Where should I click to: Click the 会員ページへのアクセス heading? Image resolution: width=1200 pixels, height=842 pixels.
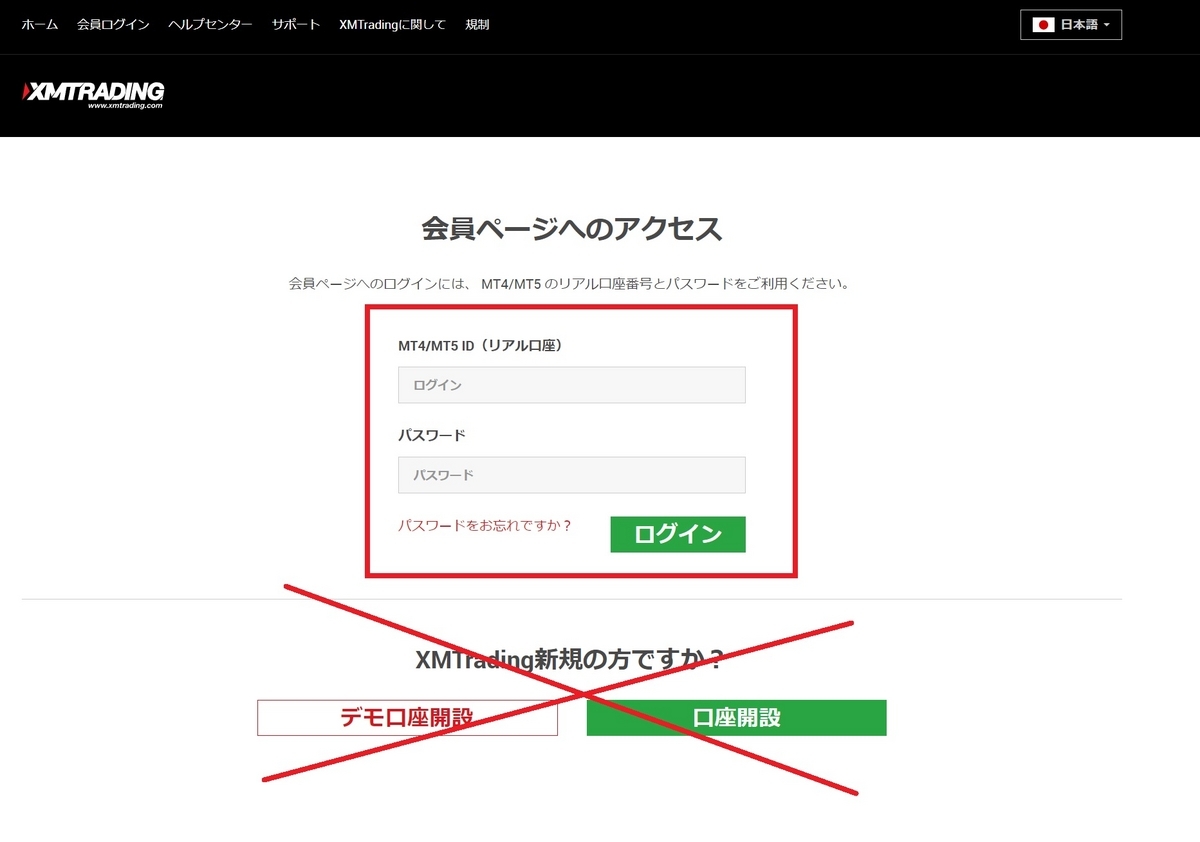(572, 229)
